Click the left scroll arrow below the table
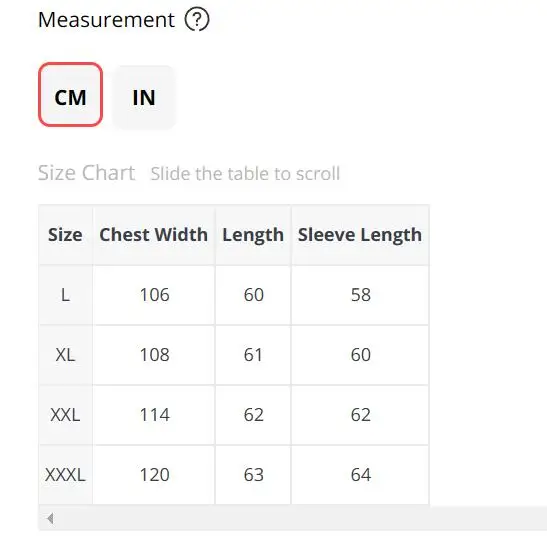 [50, 518]
